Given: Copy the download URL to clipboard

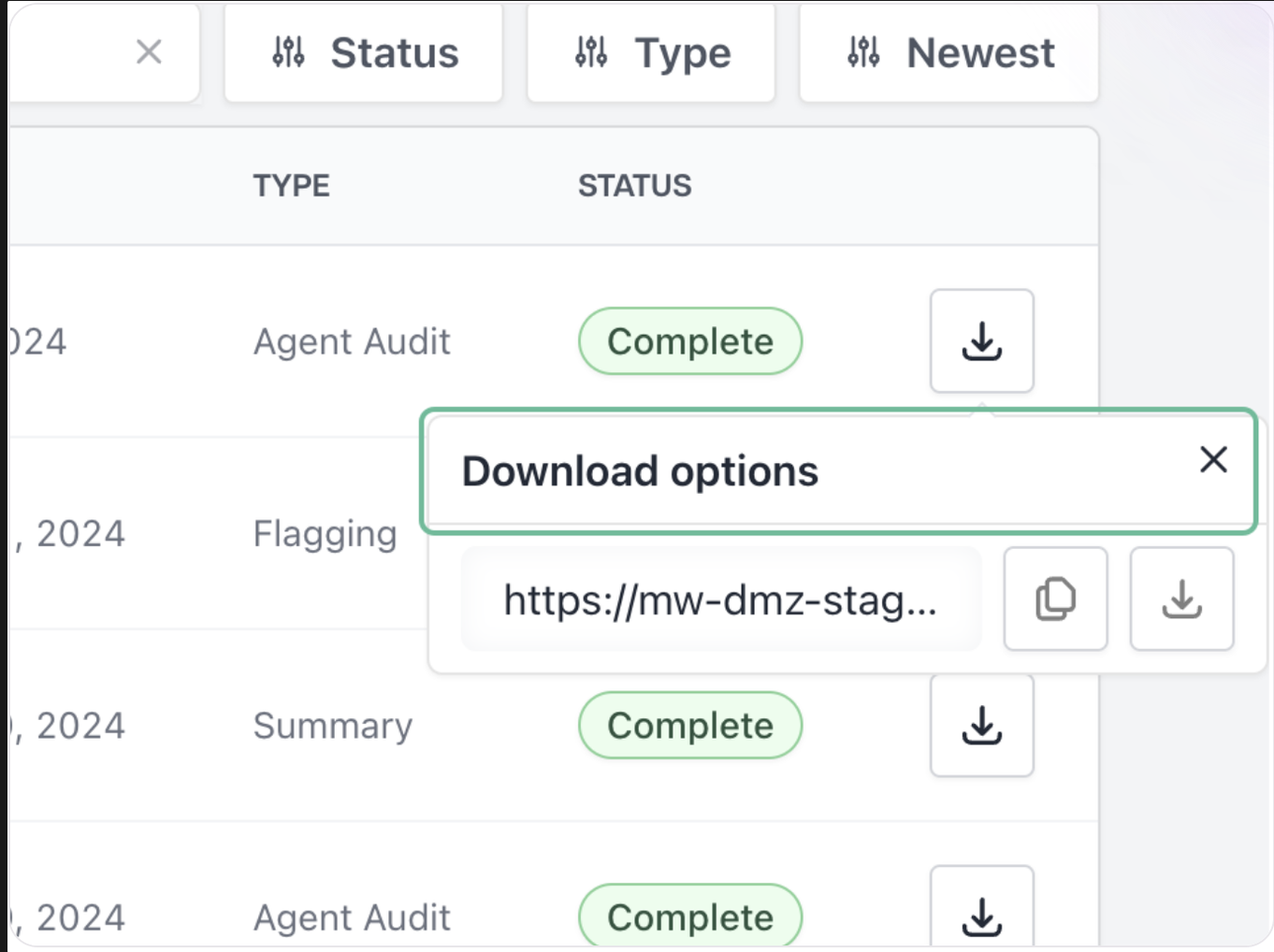Looking at the screenshot, I should pyautogui.click(x=1056, y=599).
